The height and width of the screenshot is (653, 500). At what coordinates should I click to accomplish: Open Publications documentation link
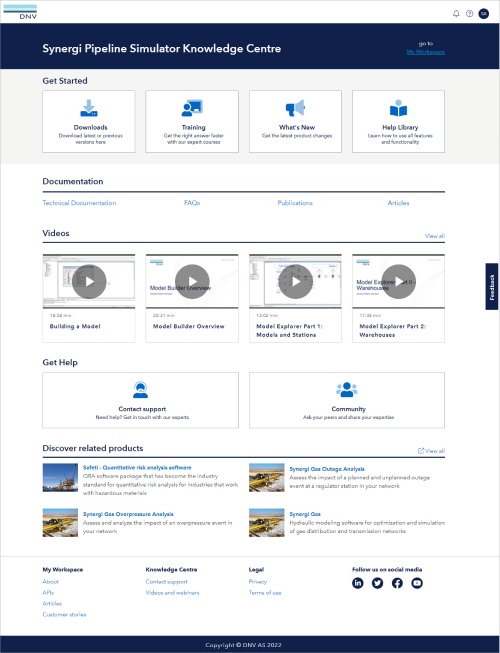(x=295, y=203)
